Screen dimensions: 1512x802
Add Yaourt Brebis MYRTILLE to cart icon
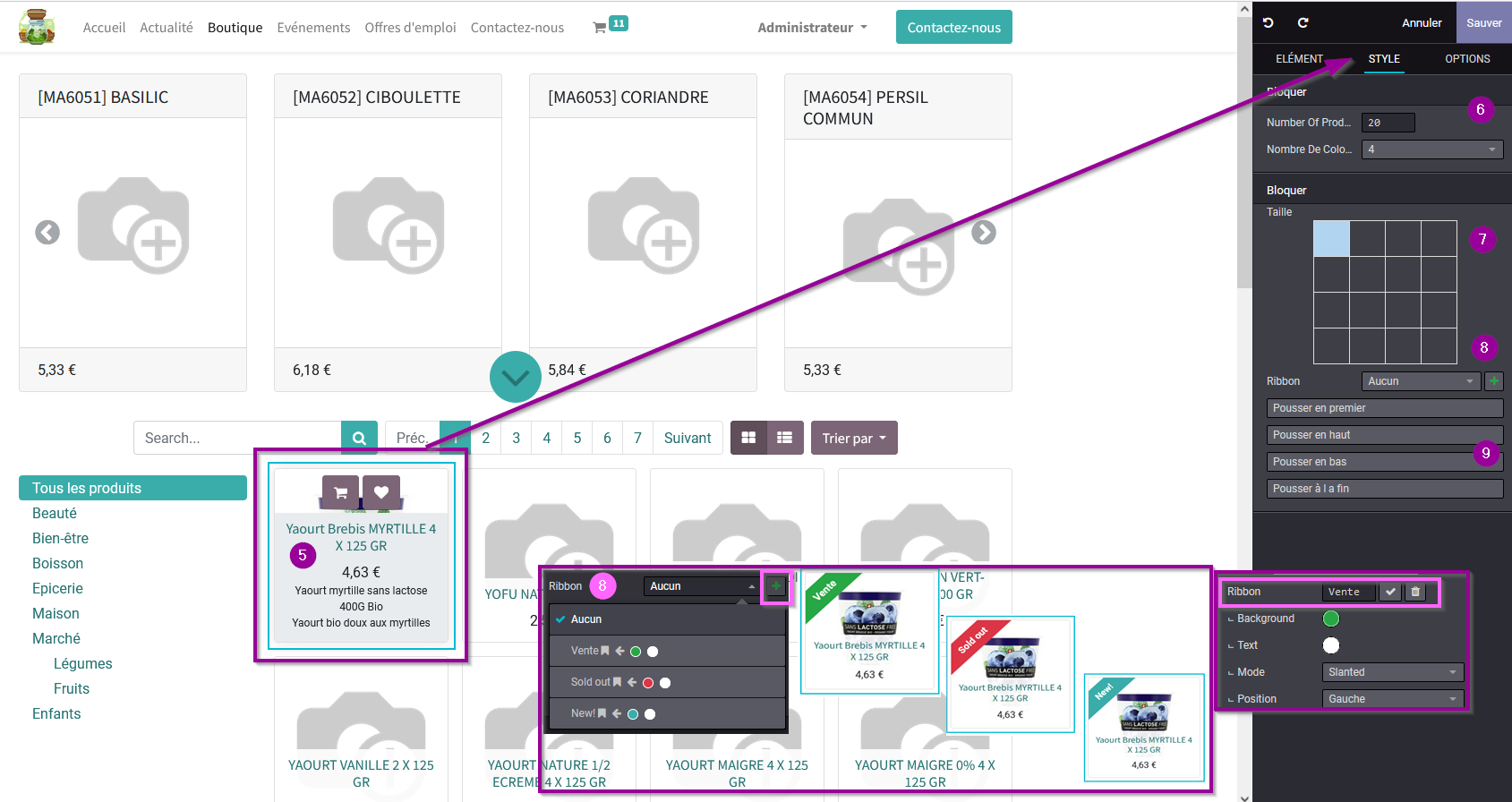coord(340,492)
